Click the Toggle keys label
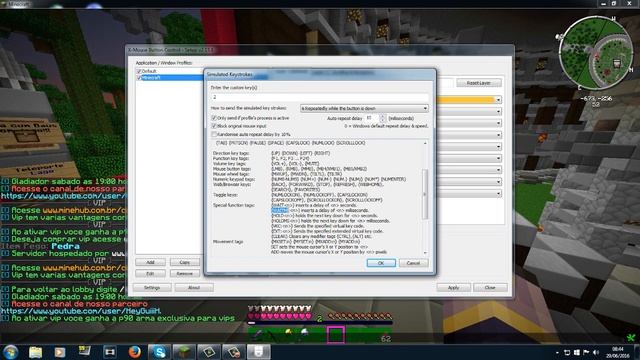The width and height of the screenshot is (640, 360). (225, 195)
